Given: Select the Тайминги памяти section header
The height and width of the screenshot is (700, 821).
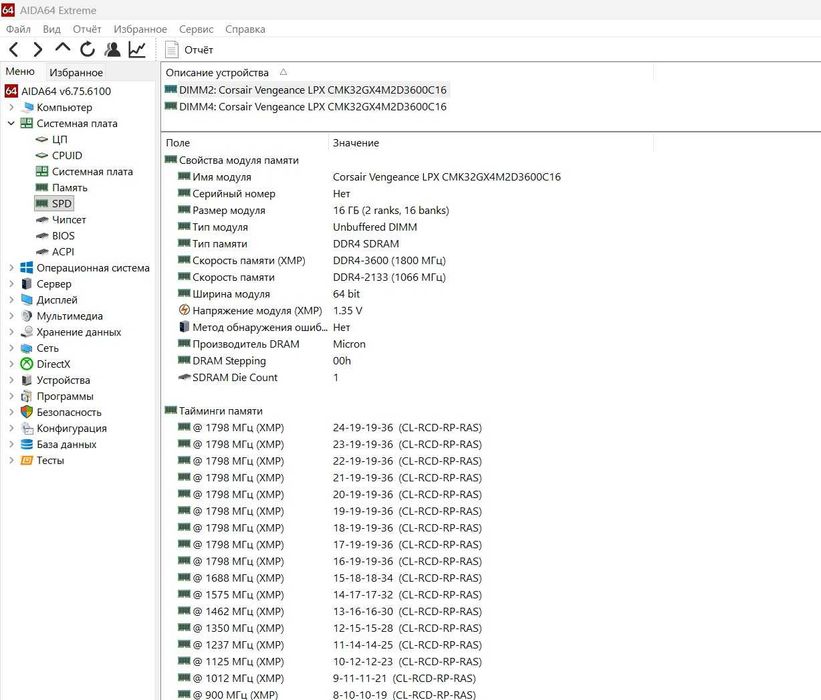Looking at the screenshot, I should [214, 411].
